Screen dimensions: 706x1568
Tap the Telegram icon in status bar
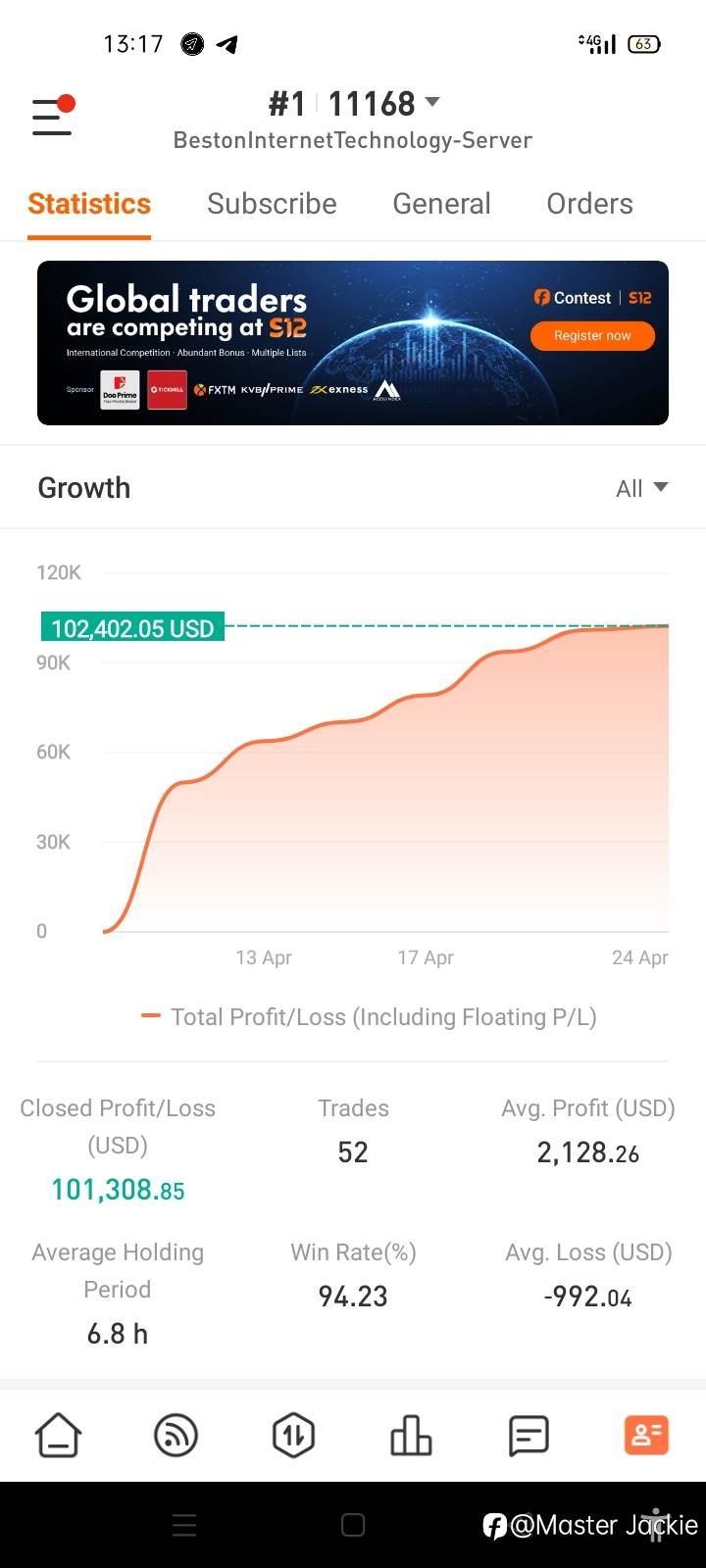tap(227, 44)
